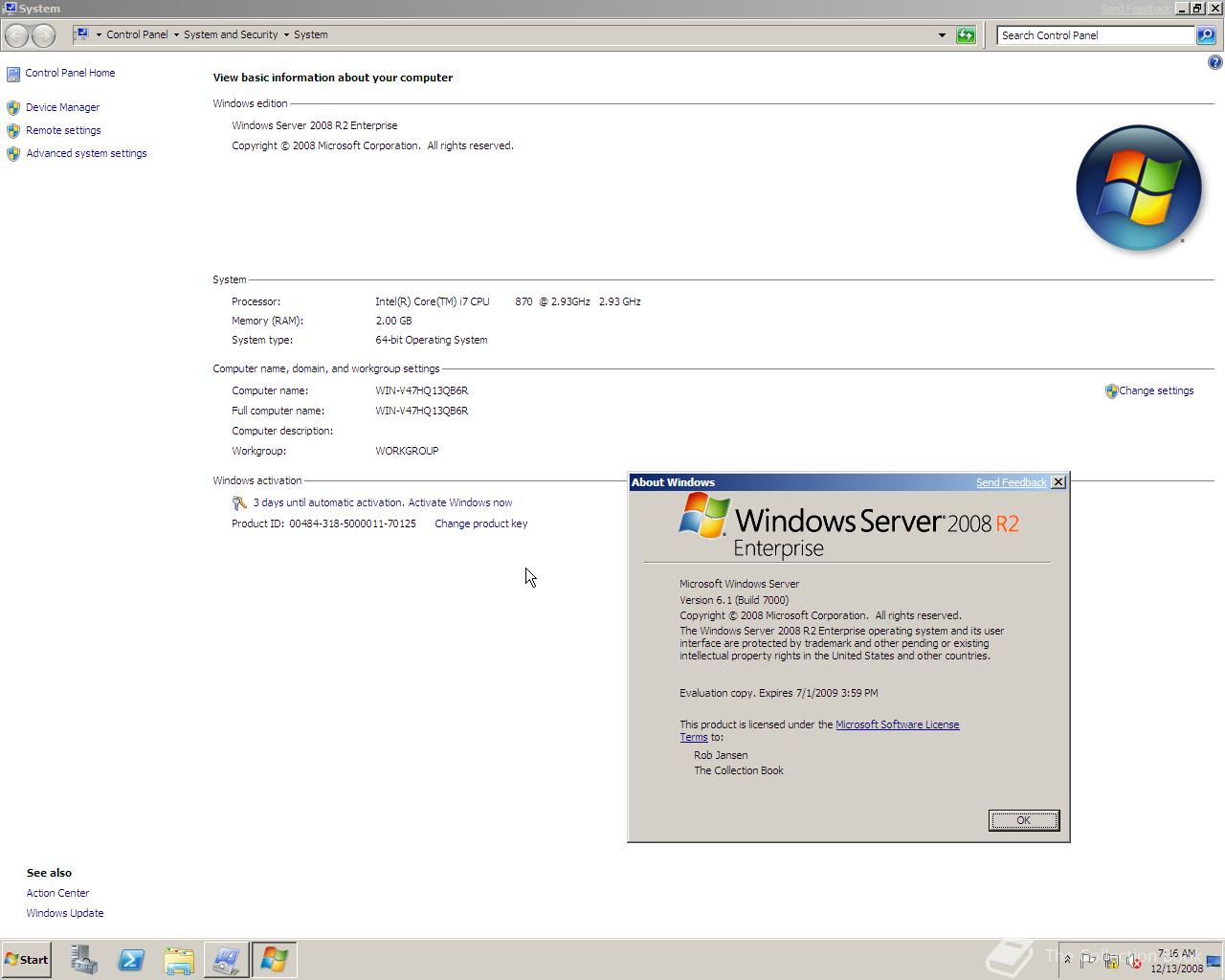Open Device Manager link
Viewport: 1225px width, 980px height.
(x=62, y=107)
